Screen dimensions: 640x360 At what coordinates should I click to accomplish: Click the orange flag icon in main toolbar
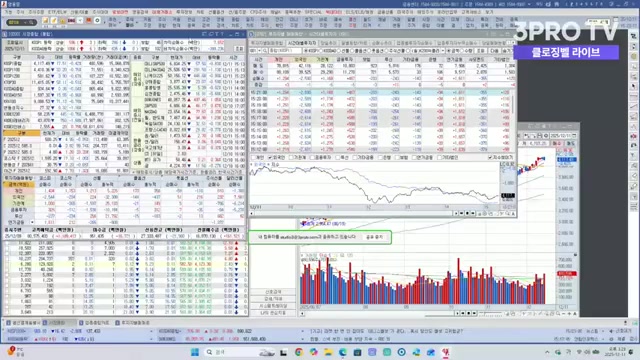(88, 20)
